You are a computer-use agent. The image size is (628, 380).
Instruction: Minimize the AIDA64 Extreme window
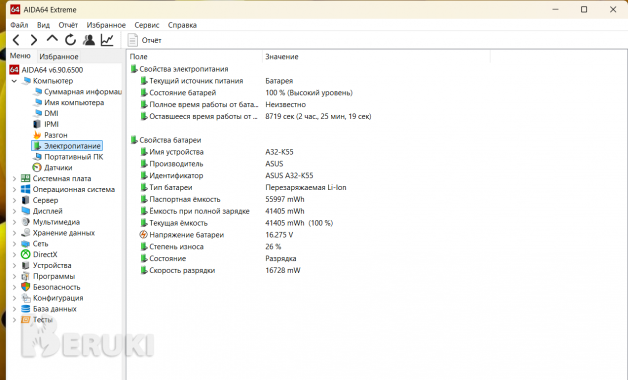point(555,9)
